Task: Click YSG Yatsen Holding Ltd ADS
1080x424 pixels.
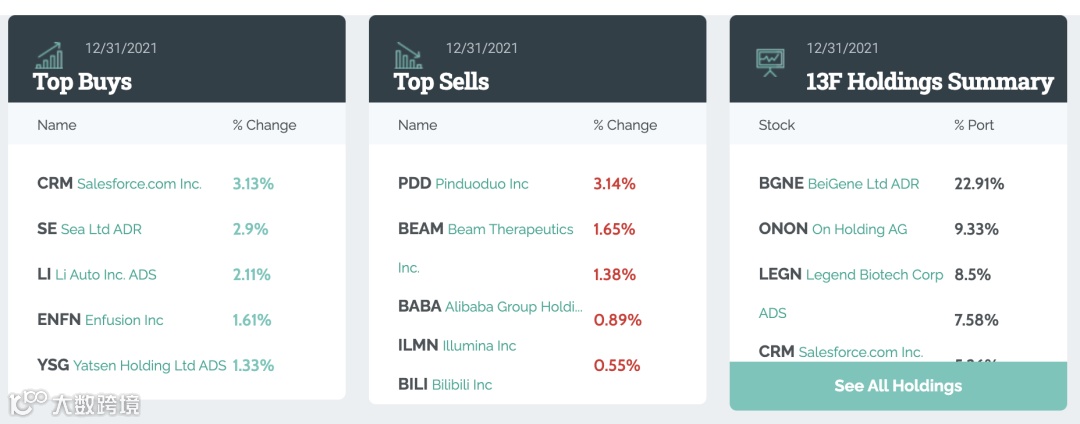Action: coord(131,365)
